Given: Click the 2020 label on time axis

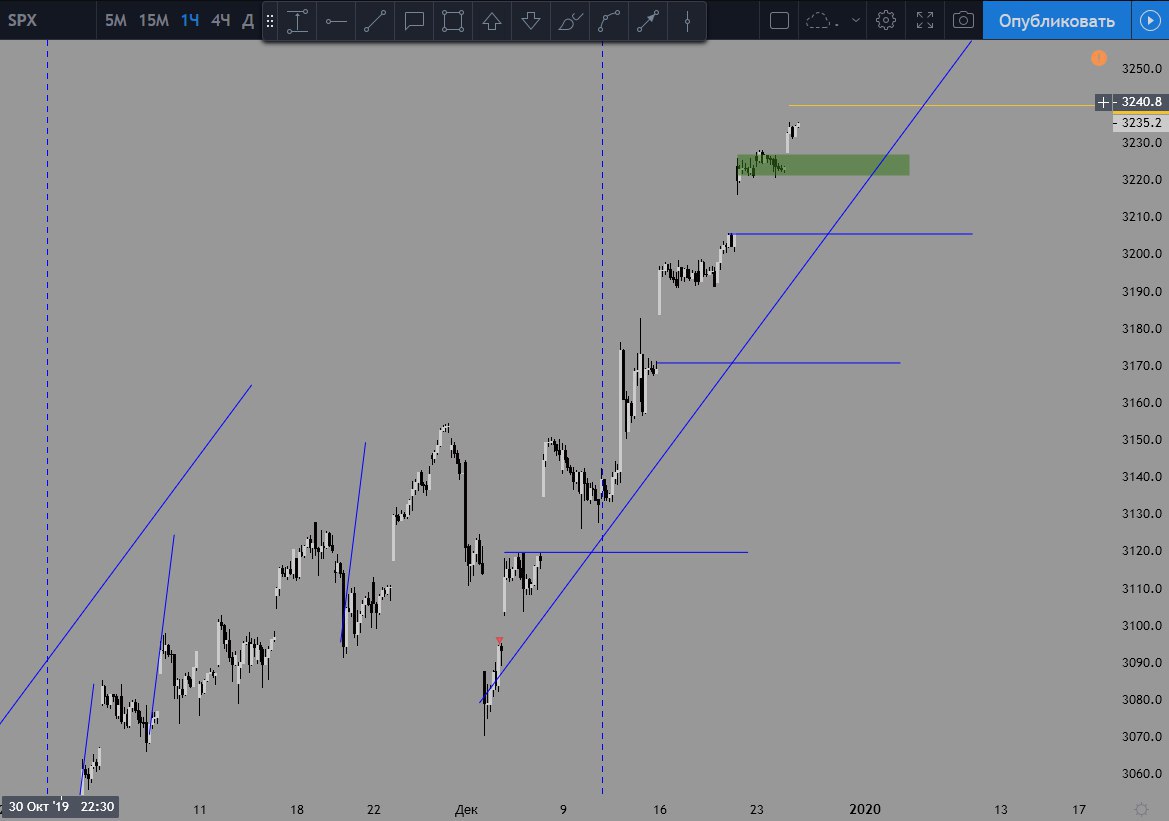Looking at the screenshot, I should click(865, 809).
